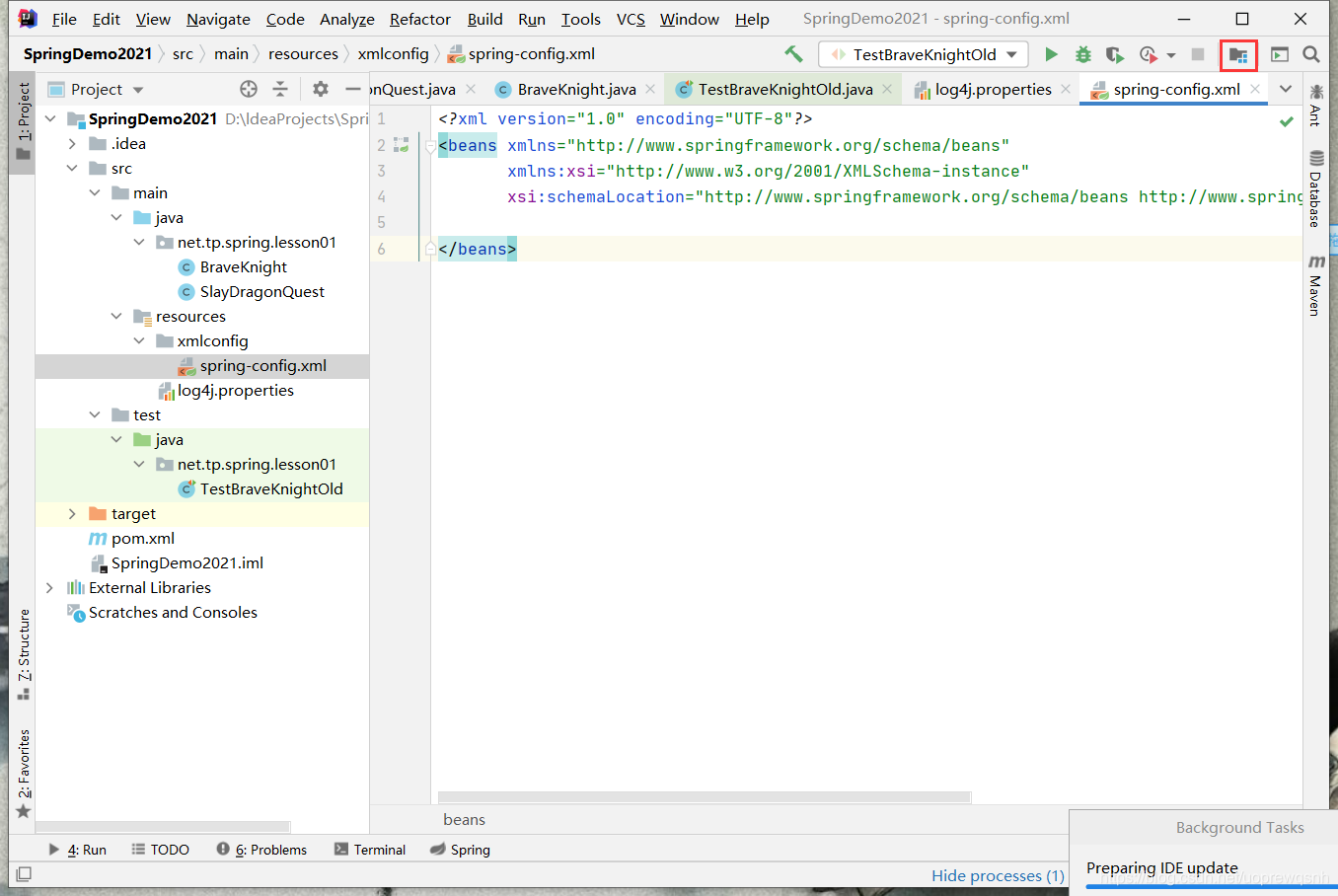The width and height of the screenshot is (1338, 896).
Task: Run with coverage shield icon
Action: coord(1114,54)
